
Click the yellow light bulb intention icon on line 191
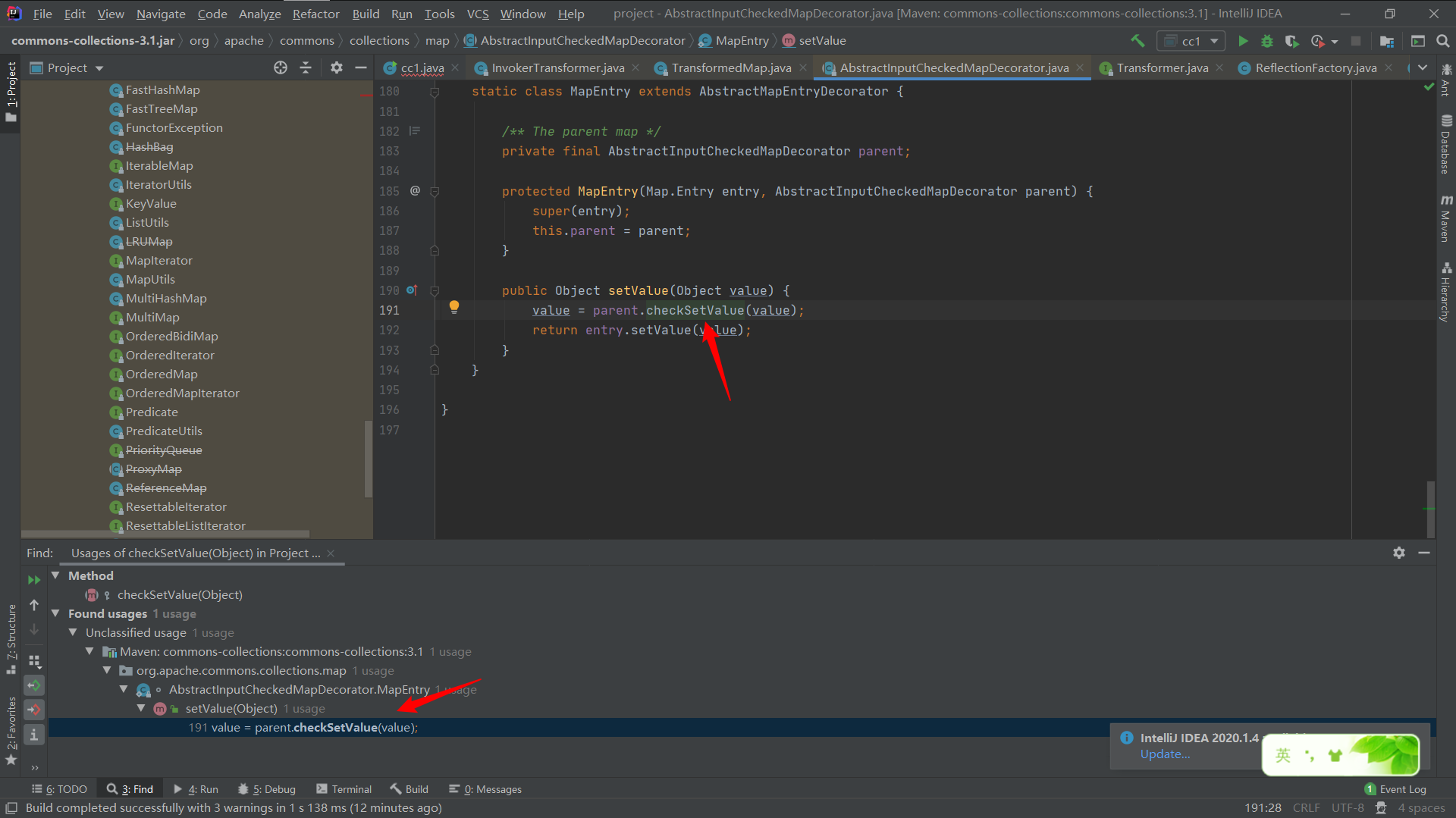coord(453,307)
